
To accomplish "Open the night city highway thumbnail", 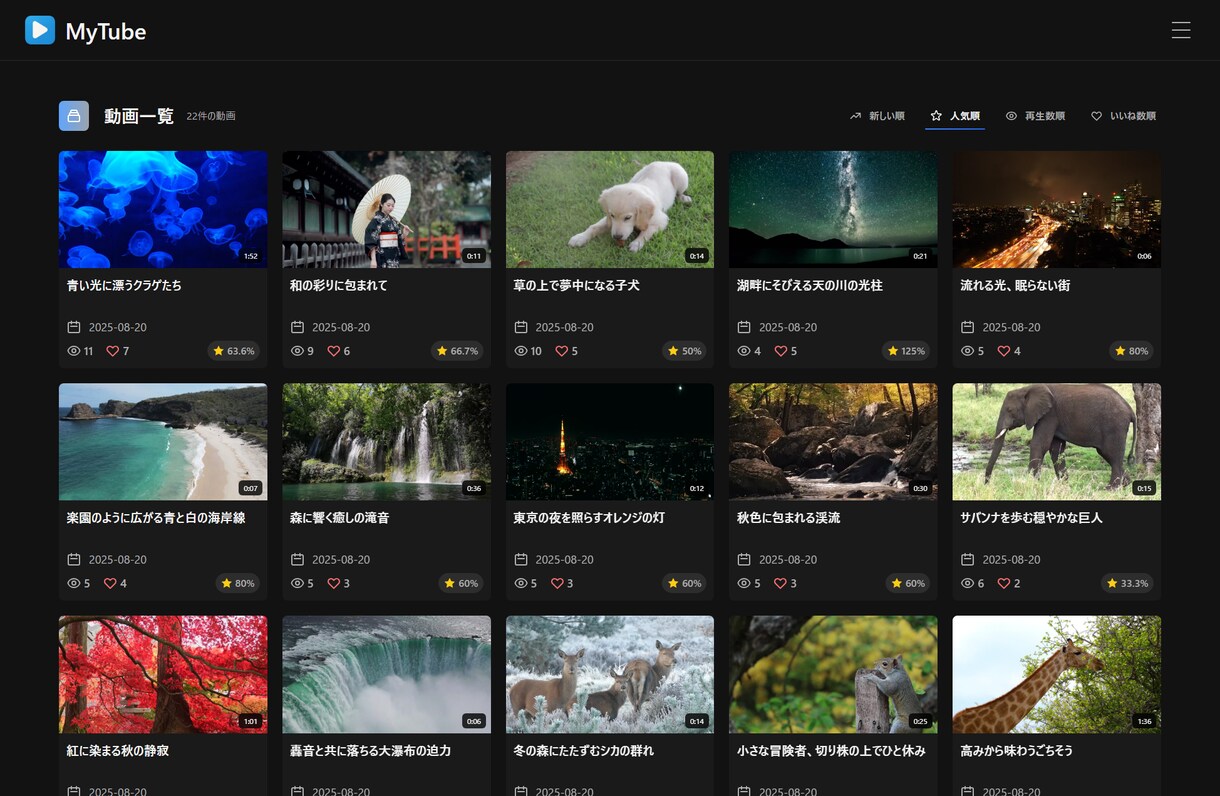I will tap(1057, 209).
